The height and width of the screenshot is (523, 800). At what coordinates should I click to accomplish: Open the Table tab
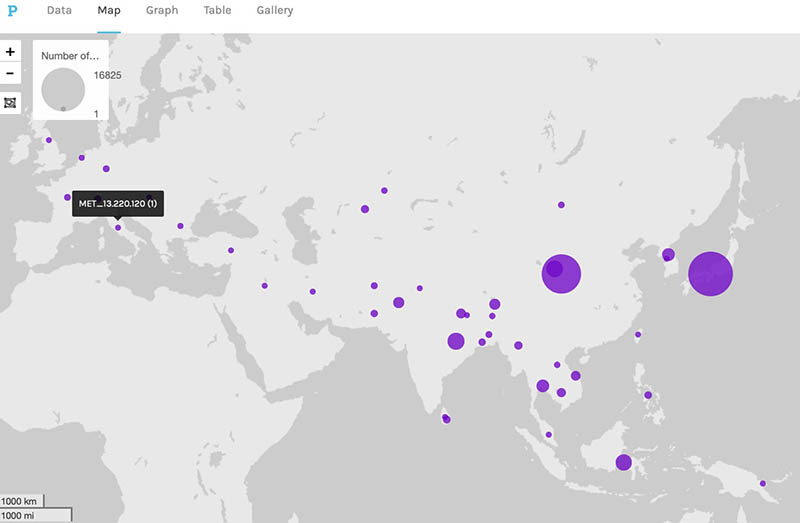pyautogui.click(x=217, y=11)
